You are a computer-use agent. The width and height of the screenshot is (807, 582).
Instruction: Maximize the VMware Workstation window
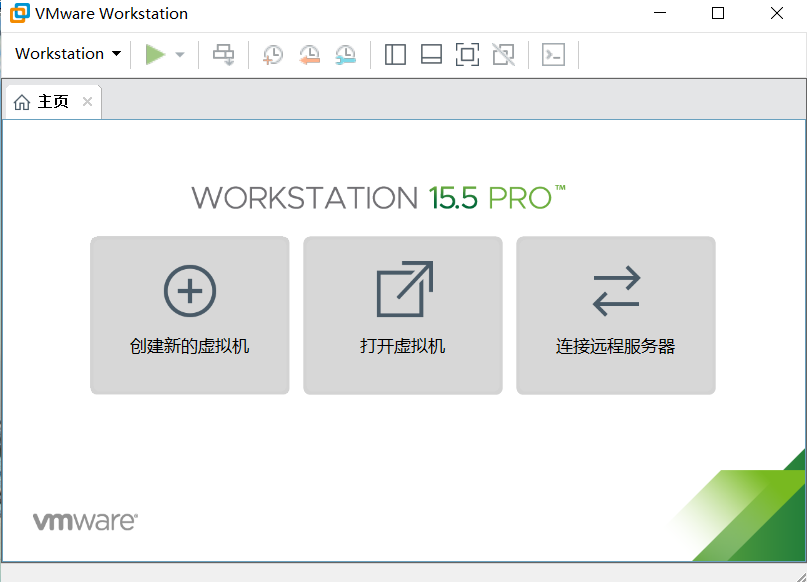click(718, 13)
